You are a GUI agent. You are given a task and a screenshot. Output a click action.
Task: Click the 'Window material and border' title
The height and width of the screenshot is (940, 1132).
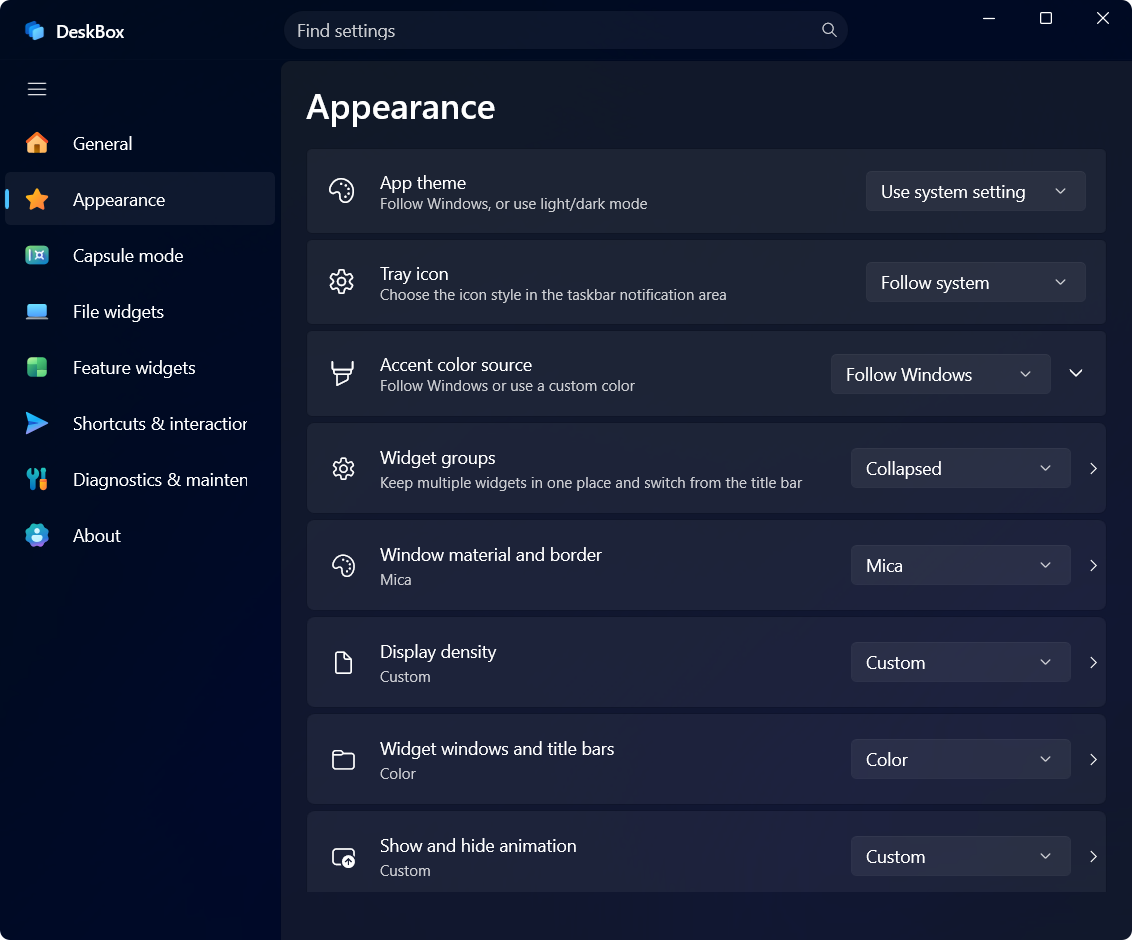tap(490, 554)
